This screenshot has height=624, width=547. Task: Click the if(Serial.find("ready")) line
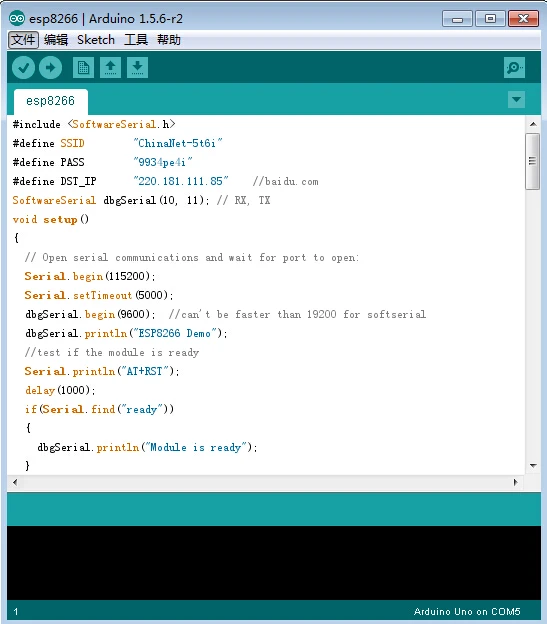pos(99,409)
